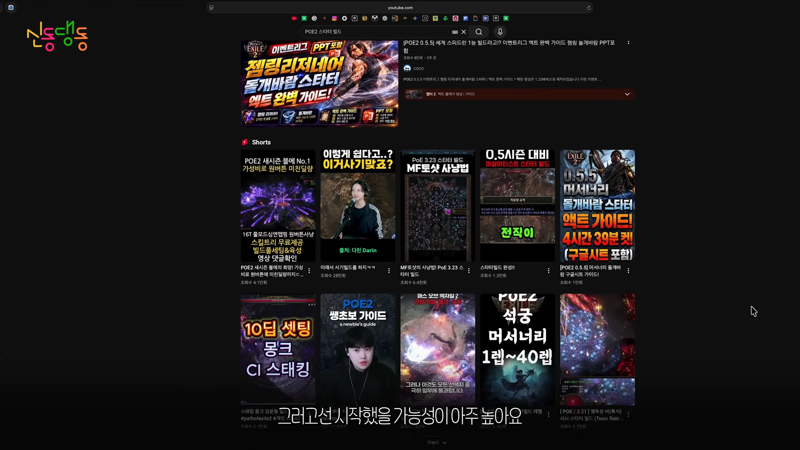800x450 pixels.
Task: Open the 젬링 리저네어 돌개바람 스타터 video thumbnail
Action: coord(319,83)
